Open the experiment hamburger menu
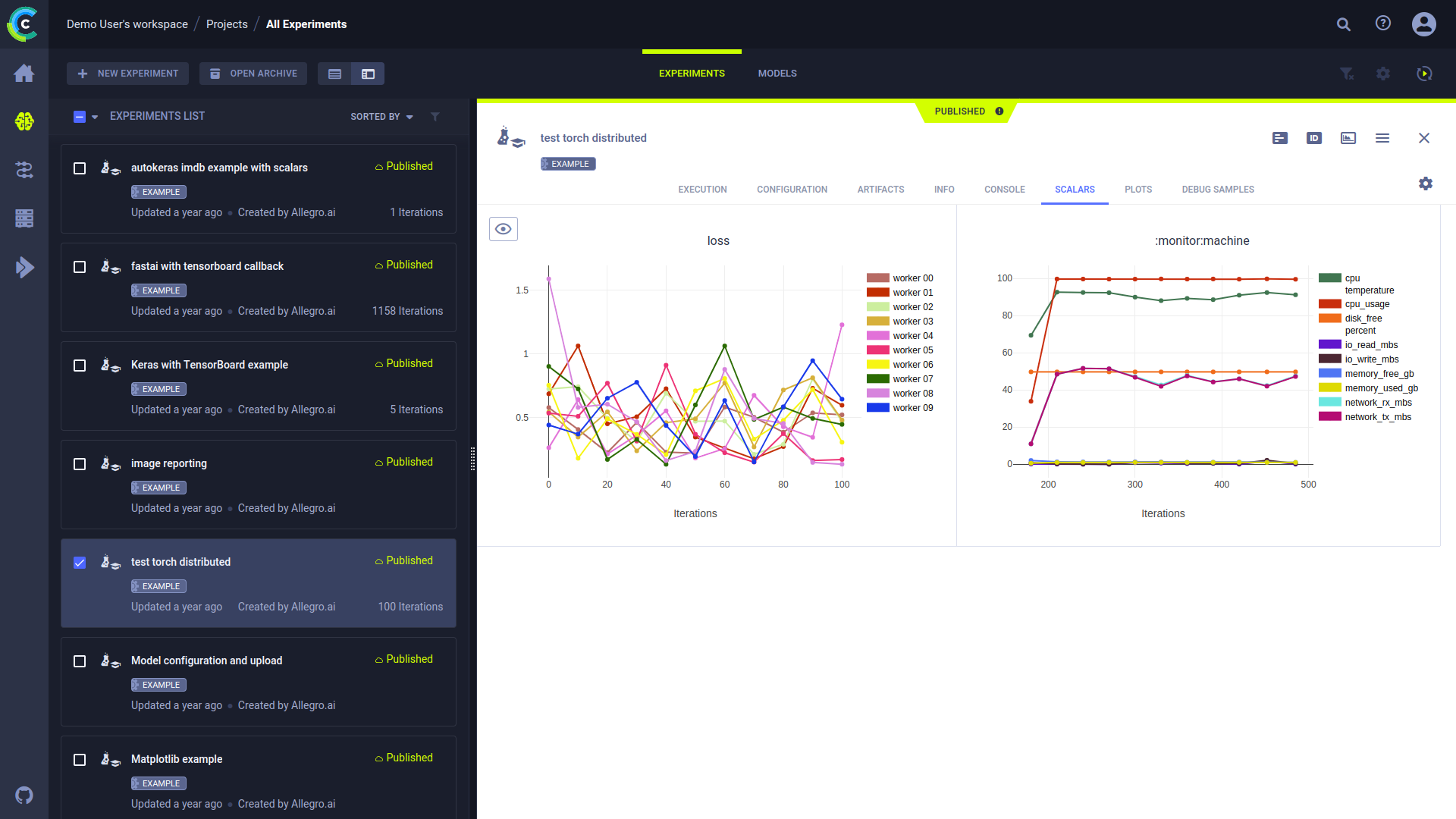 [1382, 138]
